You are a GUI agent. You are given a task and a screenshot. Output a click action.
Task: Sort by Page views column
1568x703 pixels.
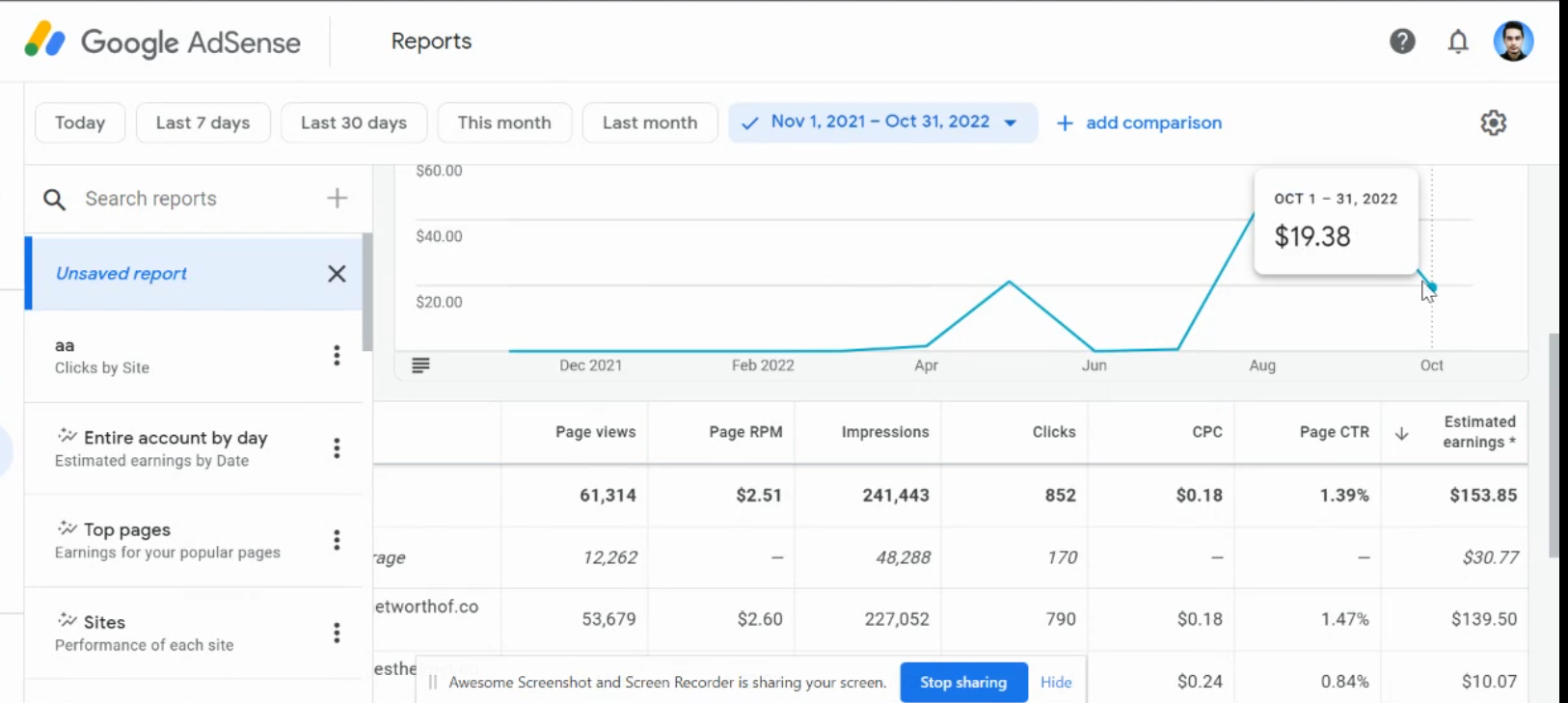point(595,432)
